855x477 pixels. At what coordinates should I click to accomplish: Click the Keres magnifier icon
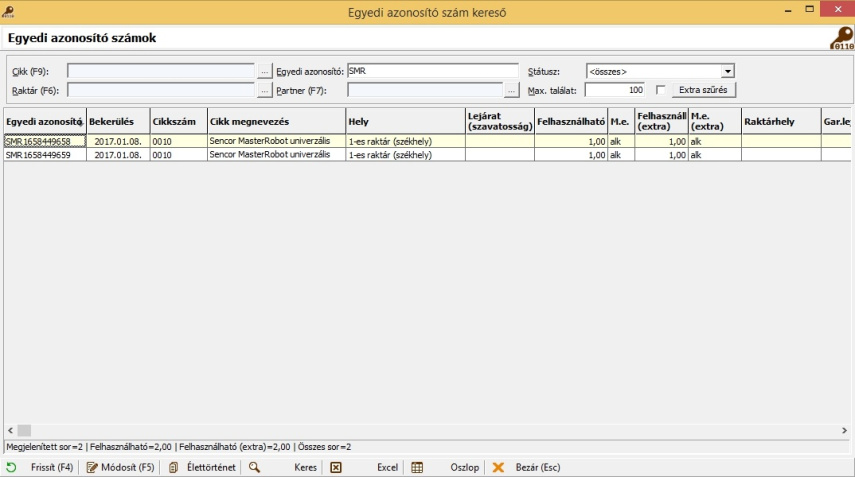255,467
